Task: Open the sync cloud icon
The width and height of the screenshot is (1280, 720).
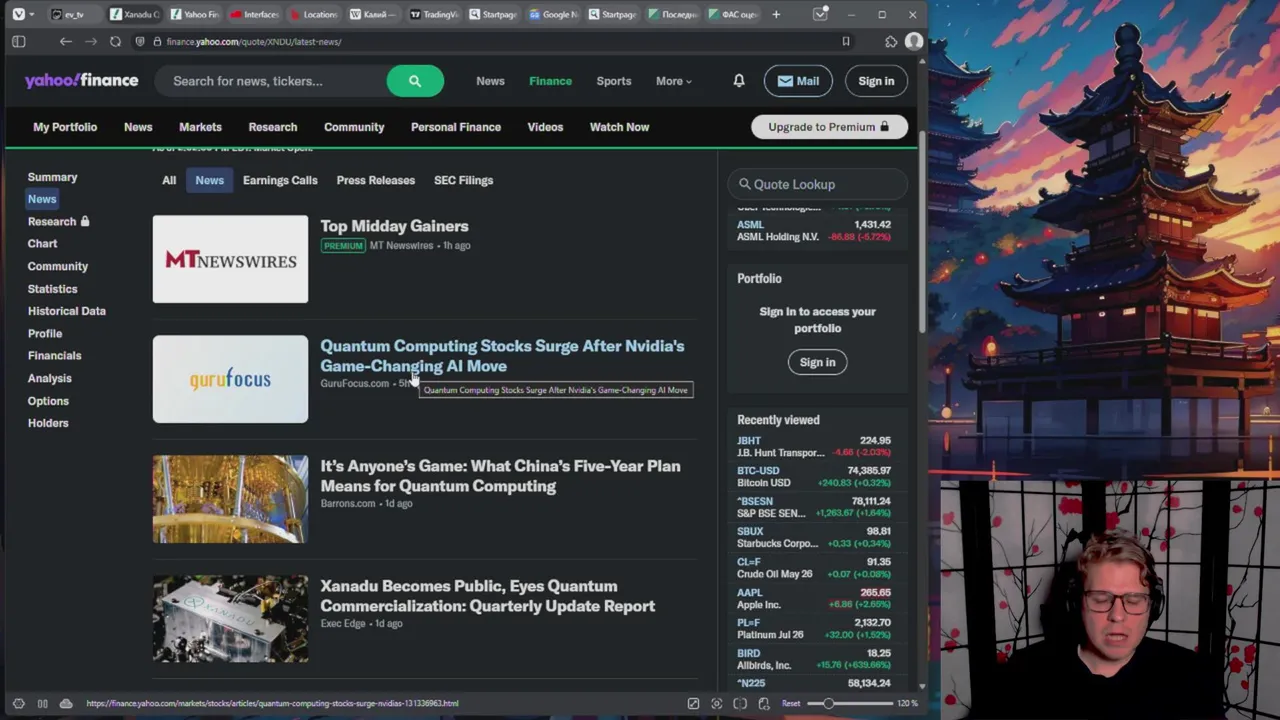Action: coord(66,703)
